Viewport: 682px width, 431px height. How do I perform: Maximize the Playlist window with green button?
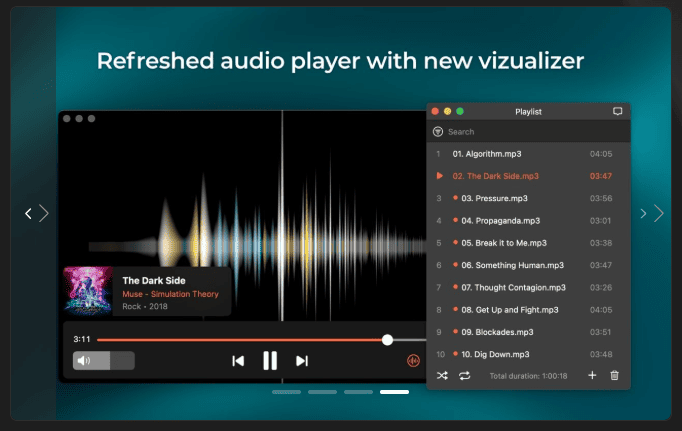[x=460, y=111]
